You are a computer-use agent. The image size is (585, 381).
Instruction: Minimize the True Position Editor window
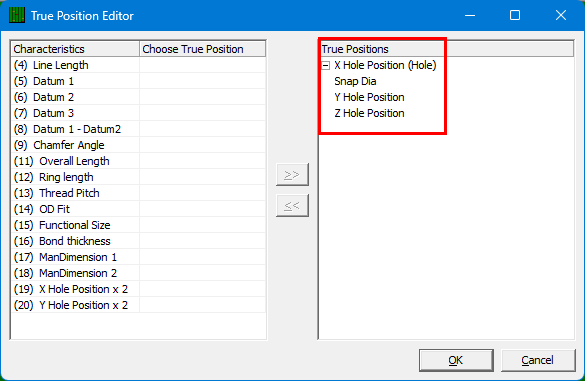[x=470, y=15]
